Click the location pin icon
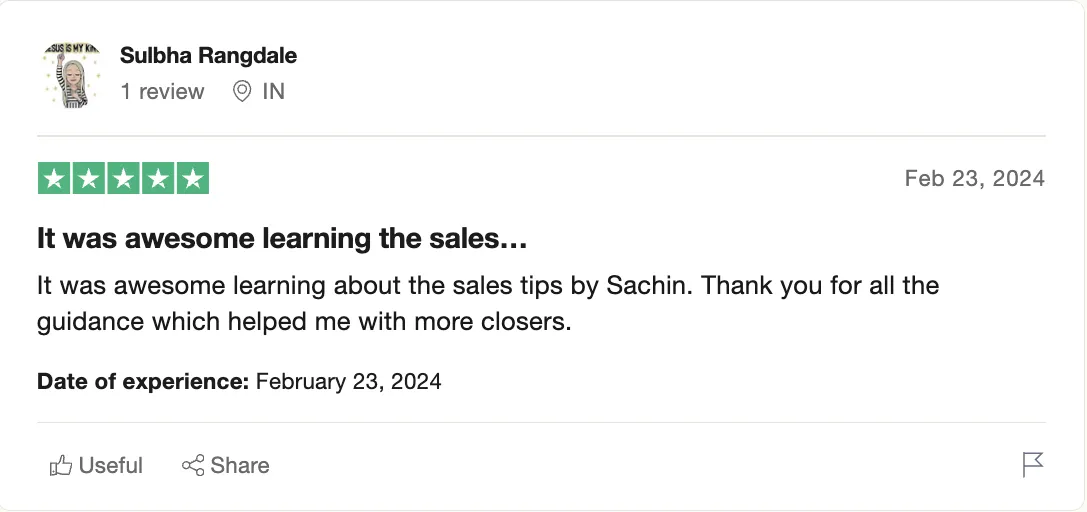This screenshot has width=1087, height=512. pyautogui.click(x=242, y=92)
